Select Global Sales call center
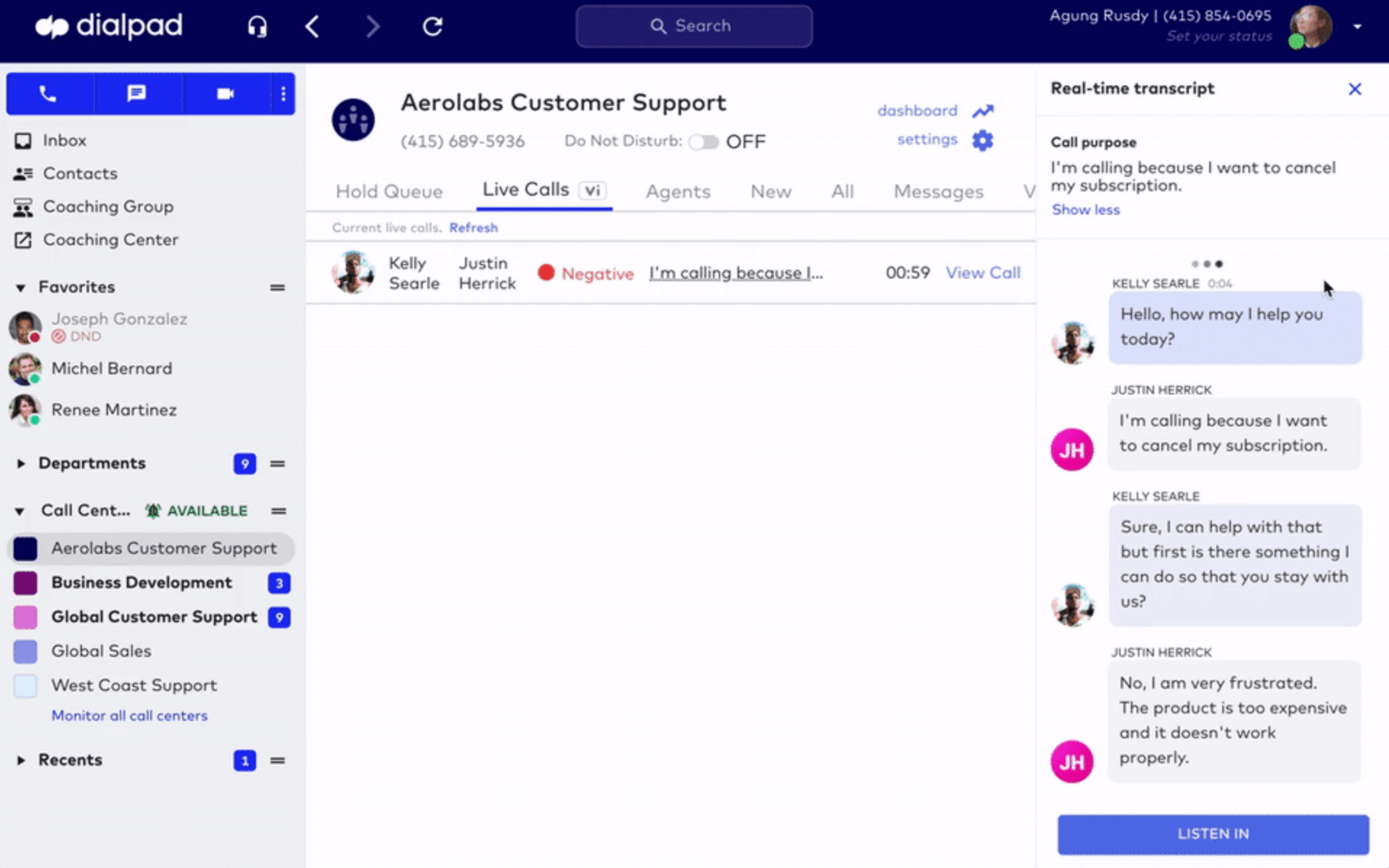The image size is (1389, 868). pos(101,651)
